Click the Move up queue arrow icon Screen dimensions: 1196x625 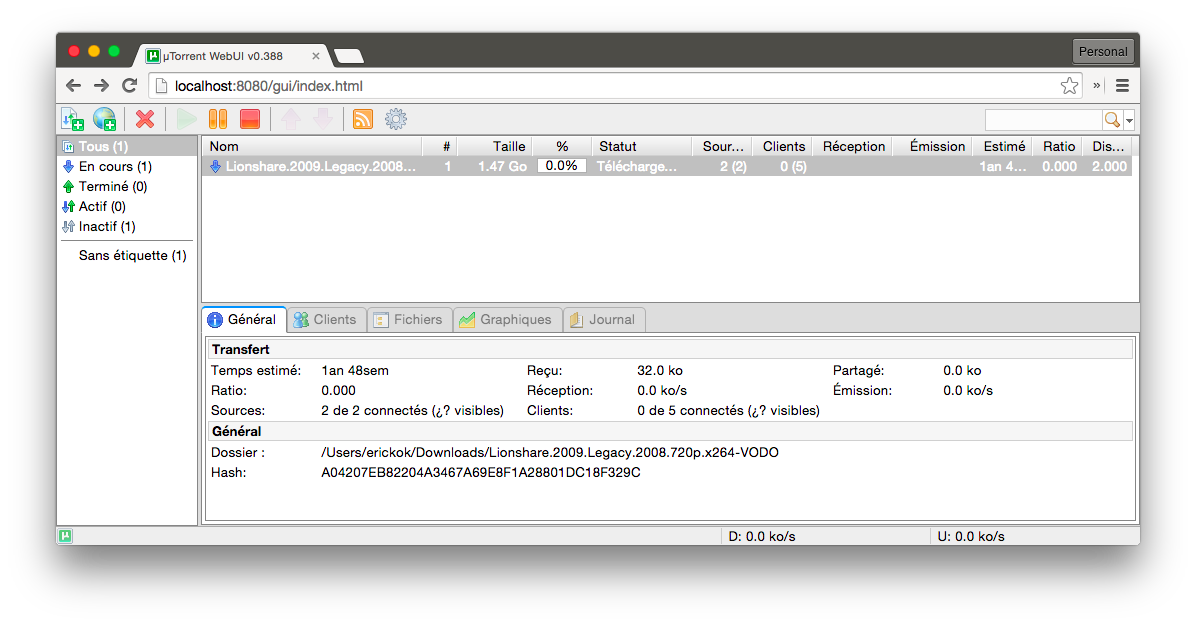pos(291,119)
